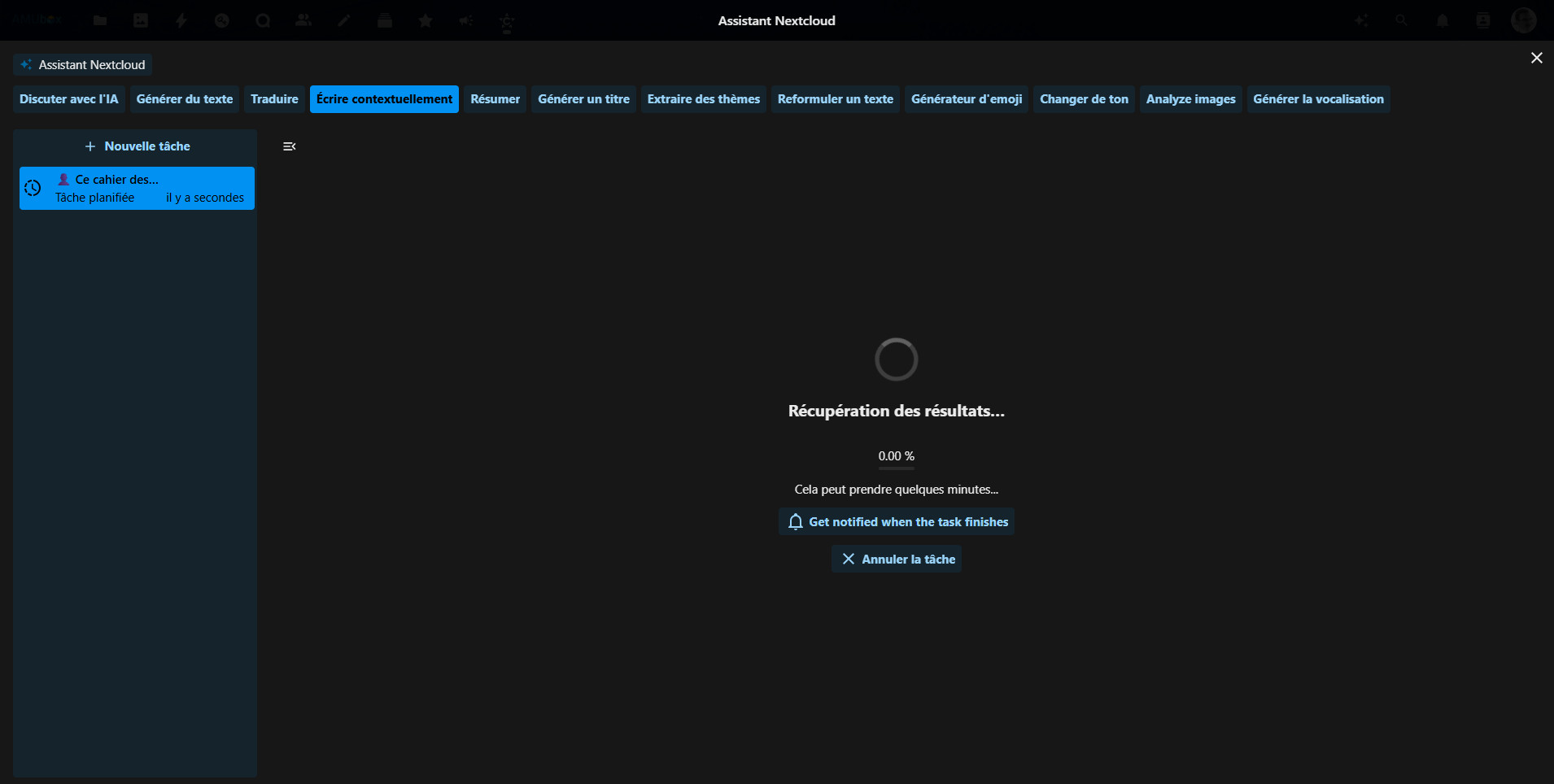Viewport: 1554px width, 784px height.
Task: Click Get notified when the task finishes
Action: [x=897, y=522]
